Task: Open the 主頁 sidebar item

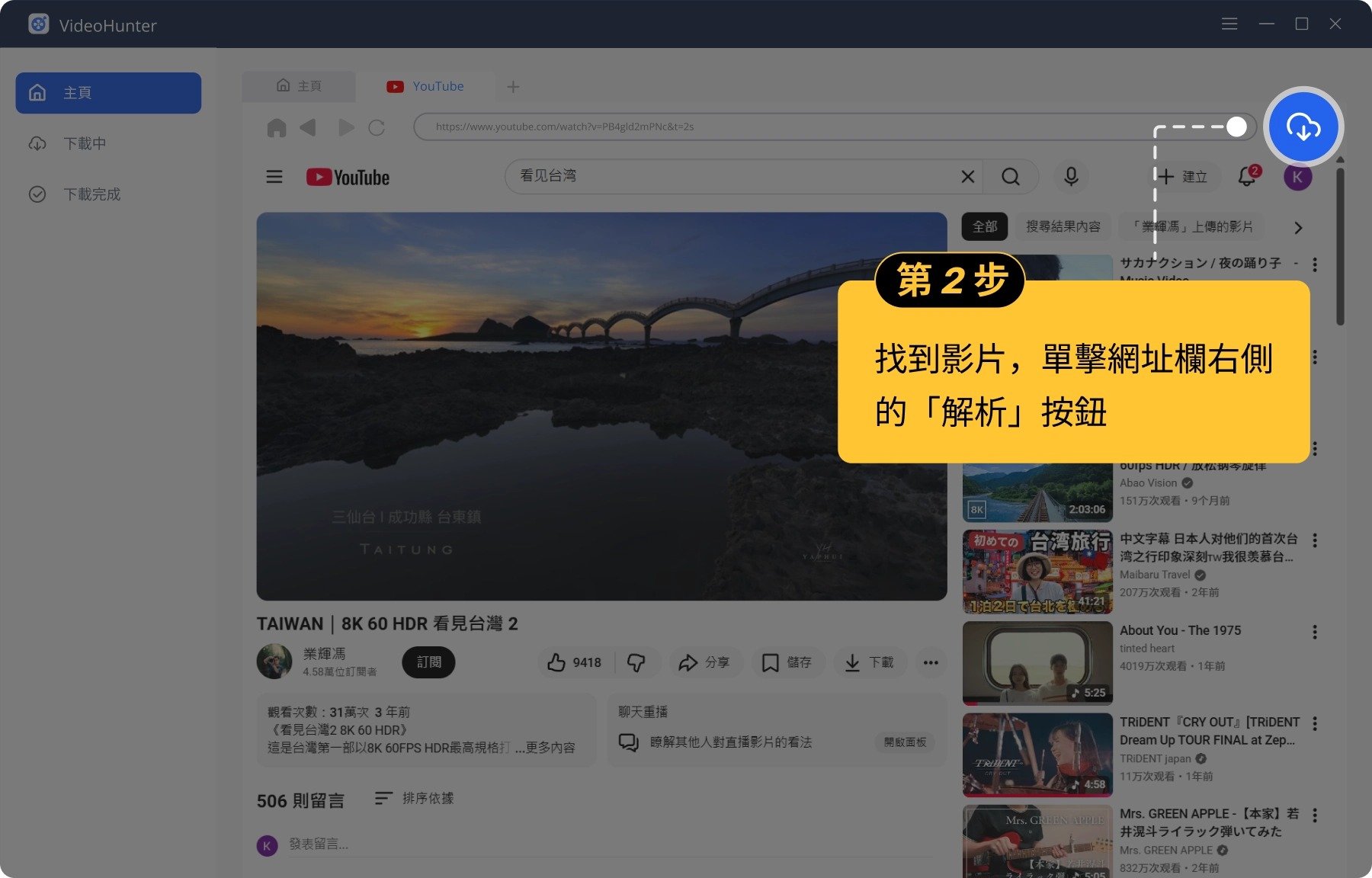Action: coord(108,93)
